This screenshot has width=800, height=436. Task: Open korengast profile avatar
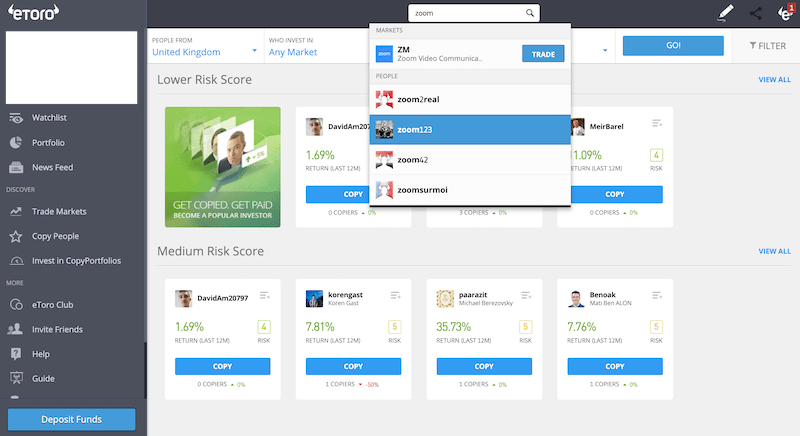pyautogui.click(x=314, y=298)
